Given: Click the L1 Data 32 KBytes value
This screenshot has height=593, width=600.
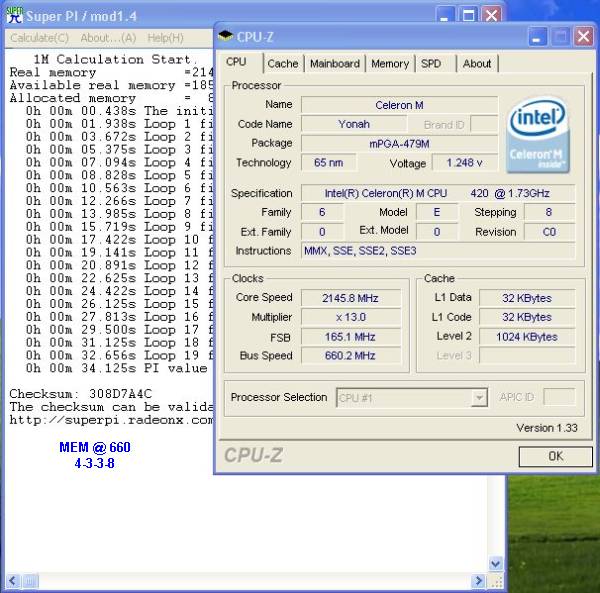Looking at the screenshot, I should (x=527, y=298).
